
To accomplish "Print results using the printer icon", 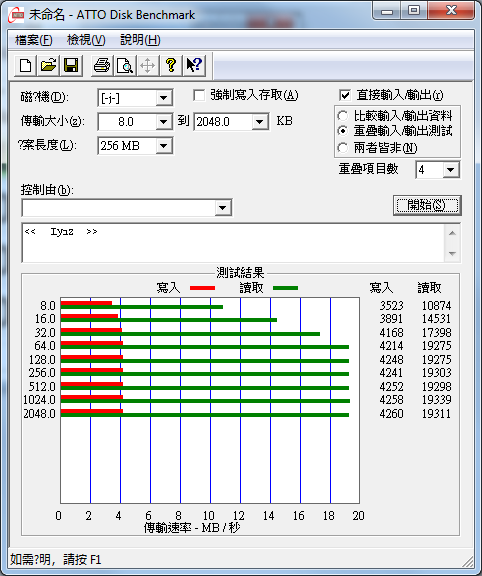I will click(102, 66).
